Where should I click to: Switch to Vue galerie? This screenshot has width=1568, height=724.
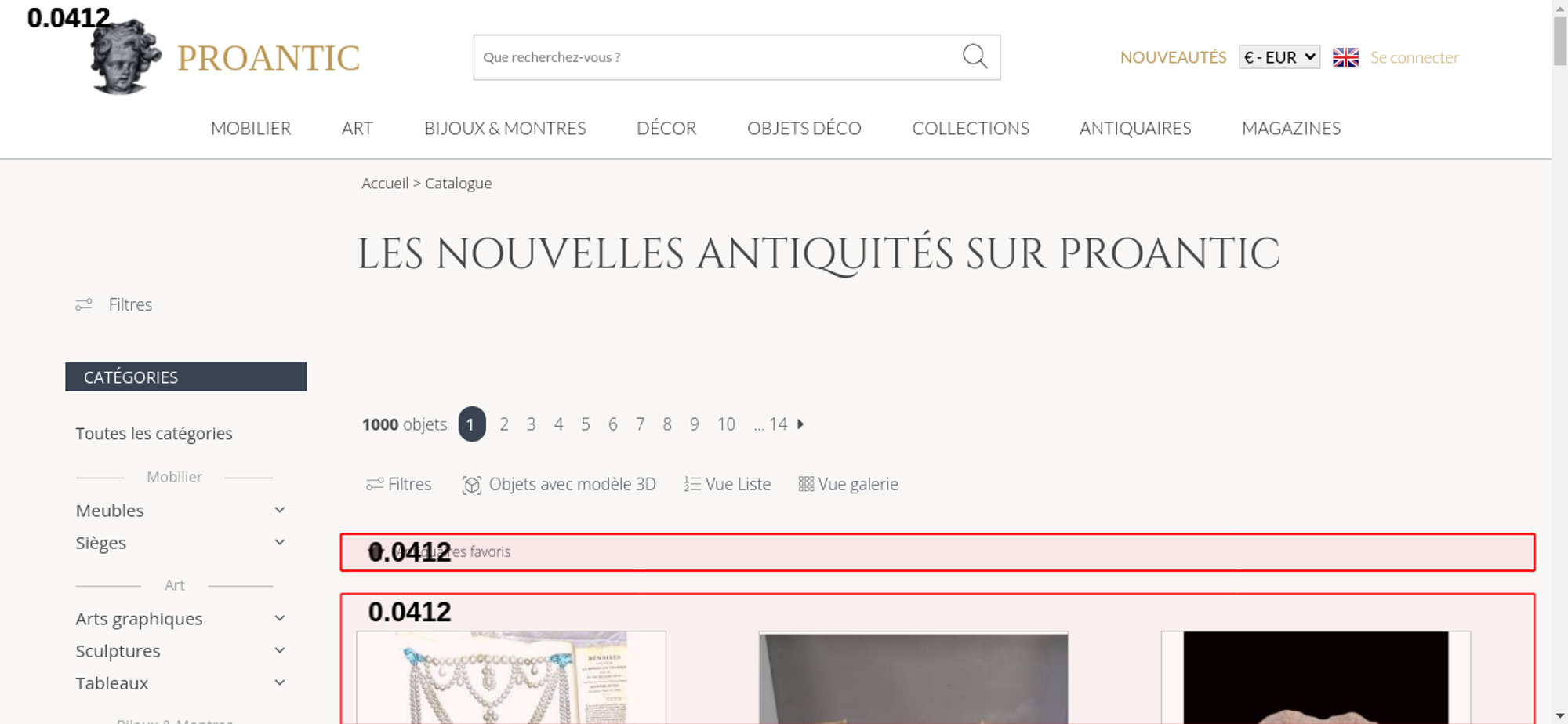pos(848,484)
